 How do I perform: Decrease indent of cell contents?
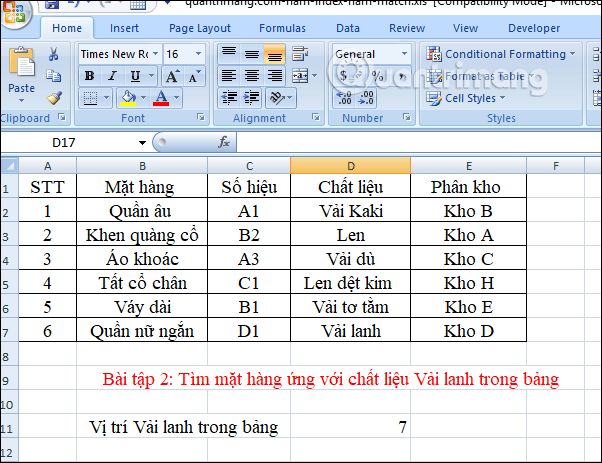pos(229,98)
